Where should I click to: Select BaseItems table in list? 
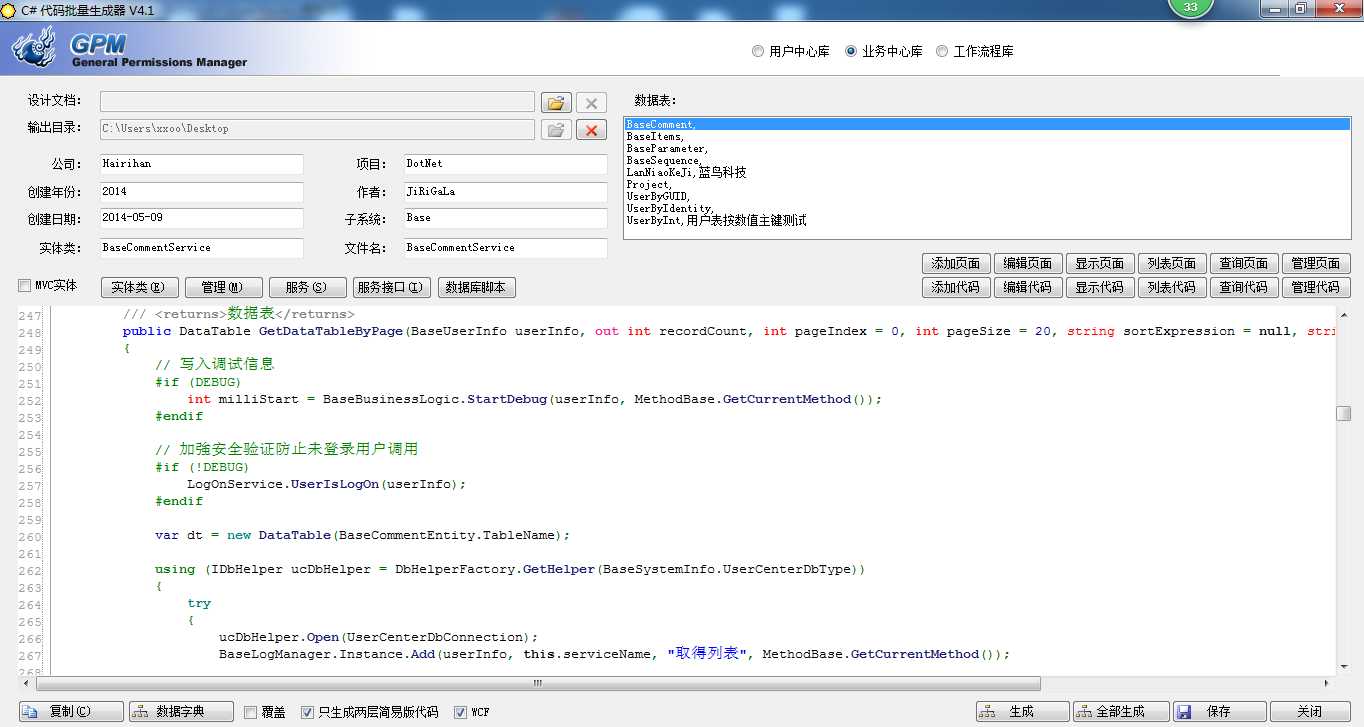pos(987,137)
